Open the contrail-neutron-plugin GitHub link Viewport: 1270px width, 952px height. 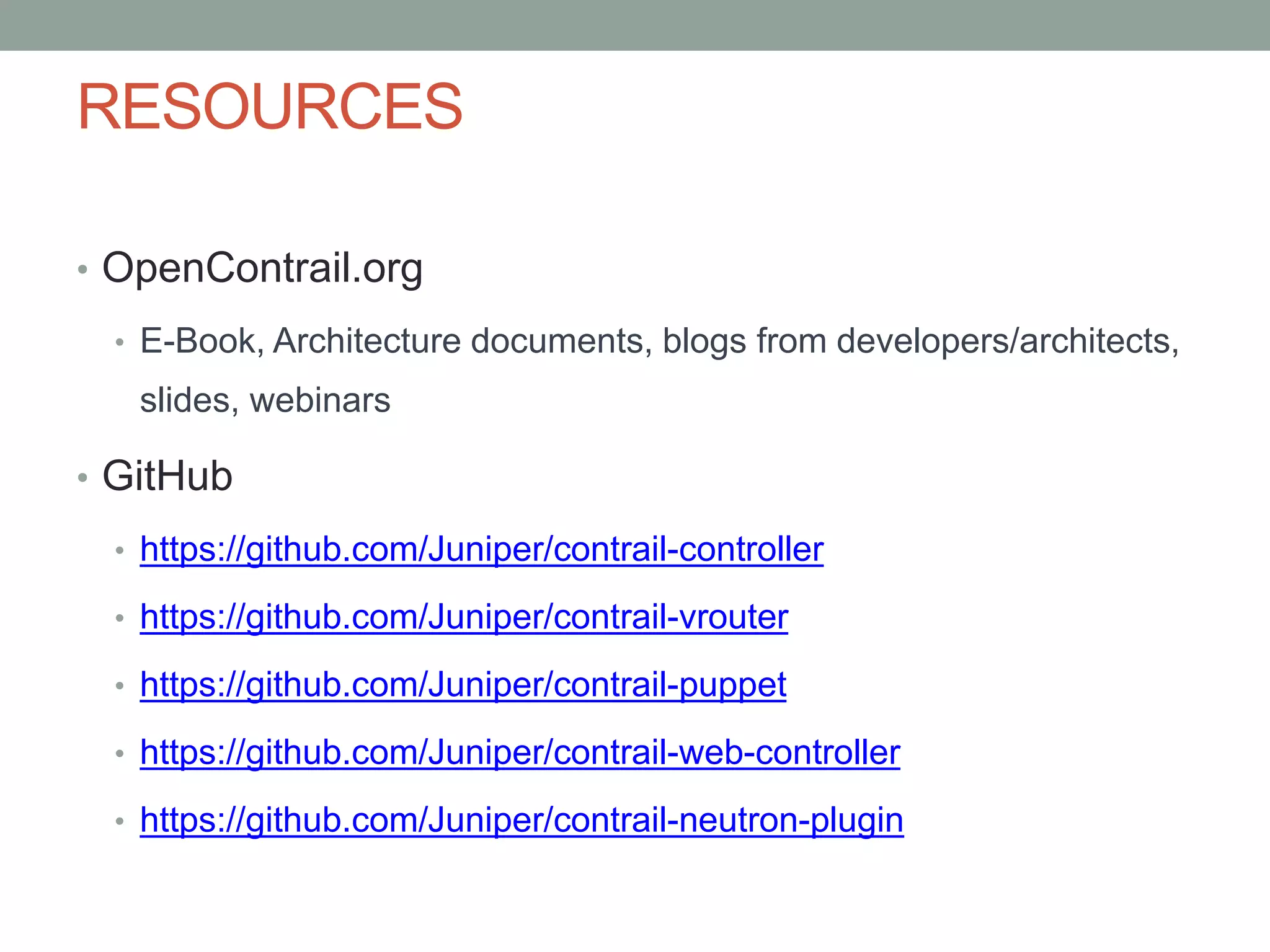pyautogui.click(x=522, y=820)
